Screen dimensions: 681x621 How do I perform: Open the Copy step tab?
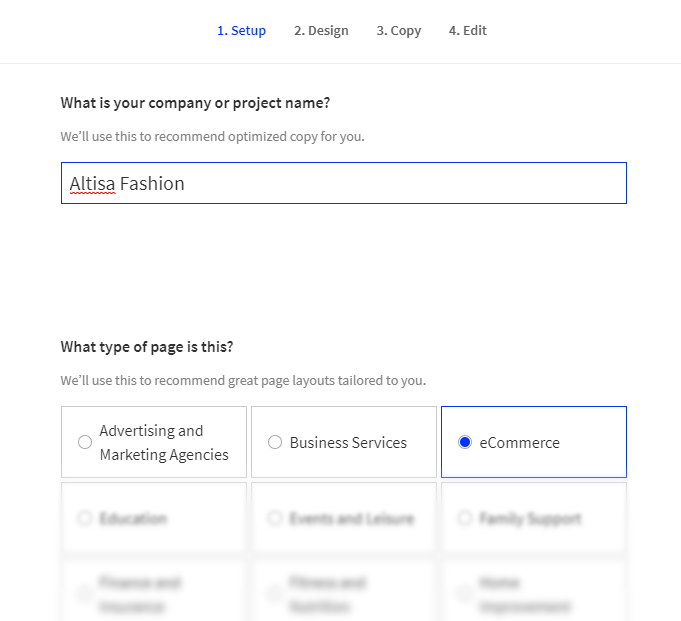click(x=398, y=31)
